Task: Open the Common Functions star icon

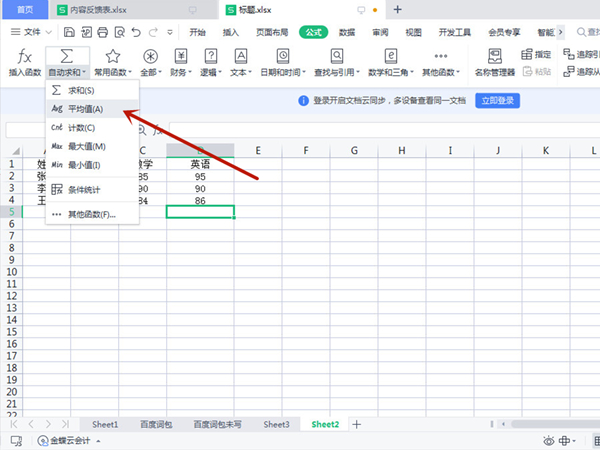Action: pos(113,56)
